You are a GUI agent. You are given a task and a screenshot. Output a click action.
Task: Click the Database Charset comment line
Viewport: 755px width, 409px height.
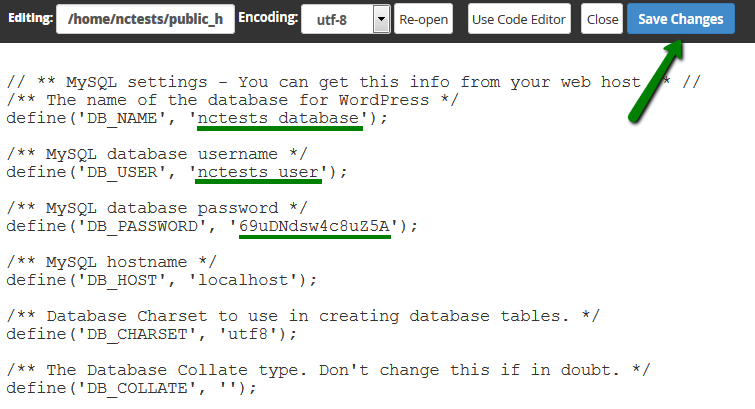point(302,316)
